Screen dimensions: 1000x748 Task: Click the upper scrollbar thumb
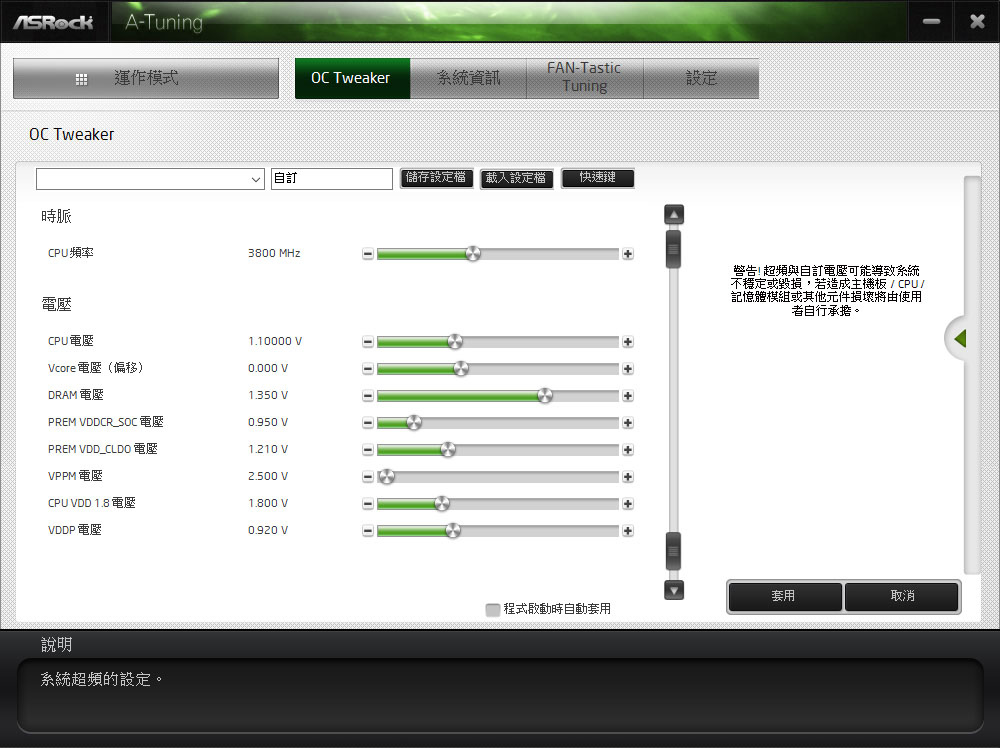pos(673,249)
